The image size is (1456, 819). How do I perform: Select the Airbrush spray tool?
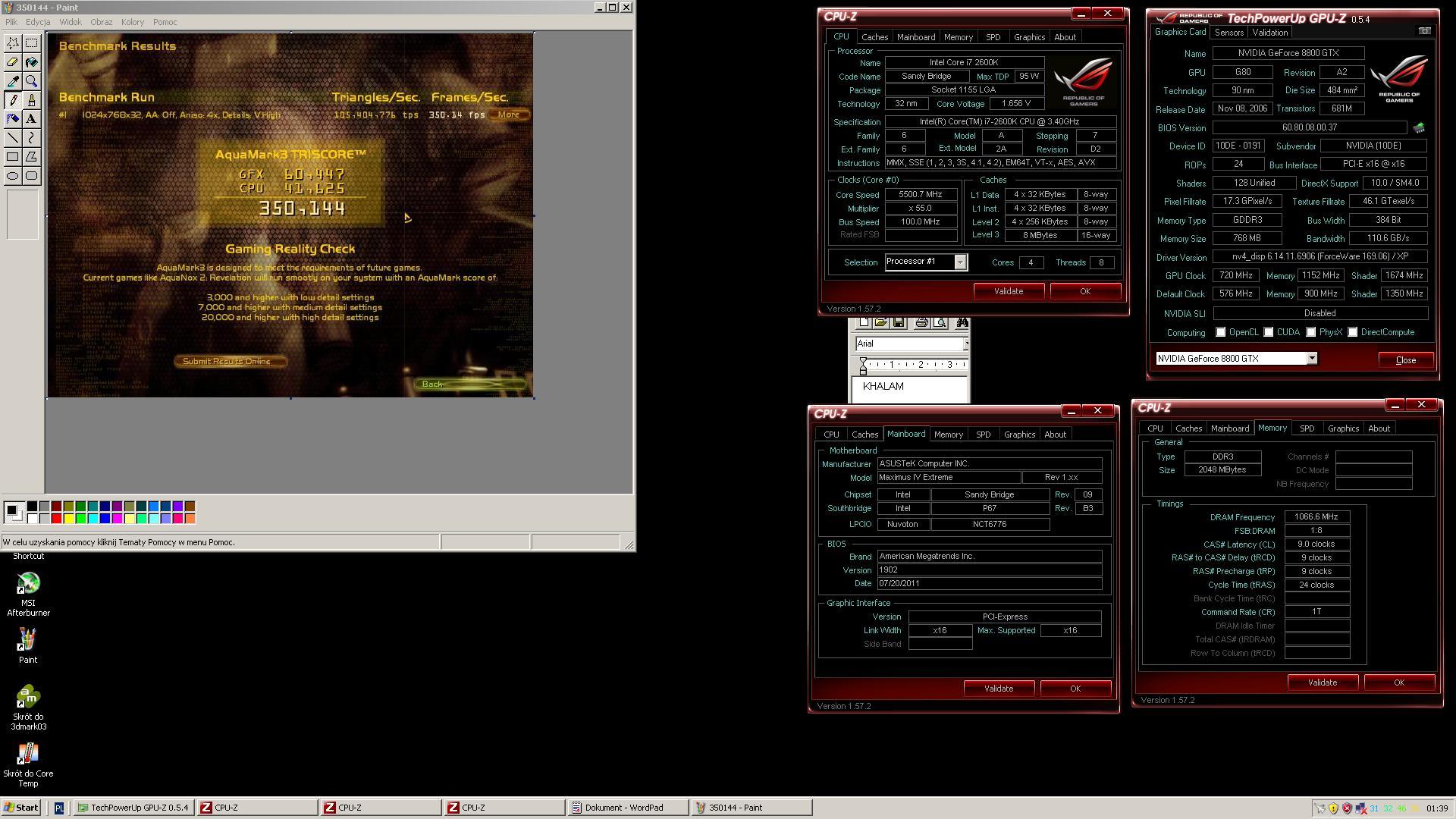pos(13,119)
